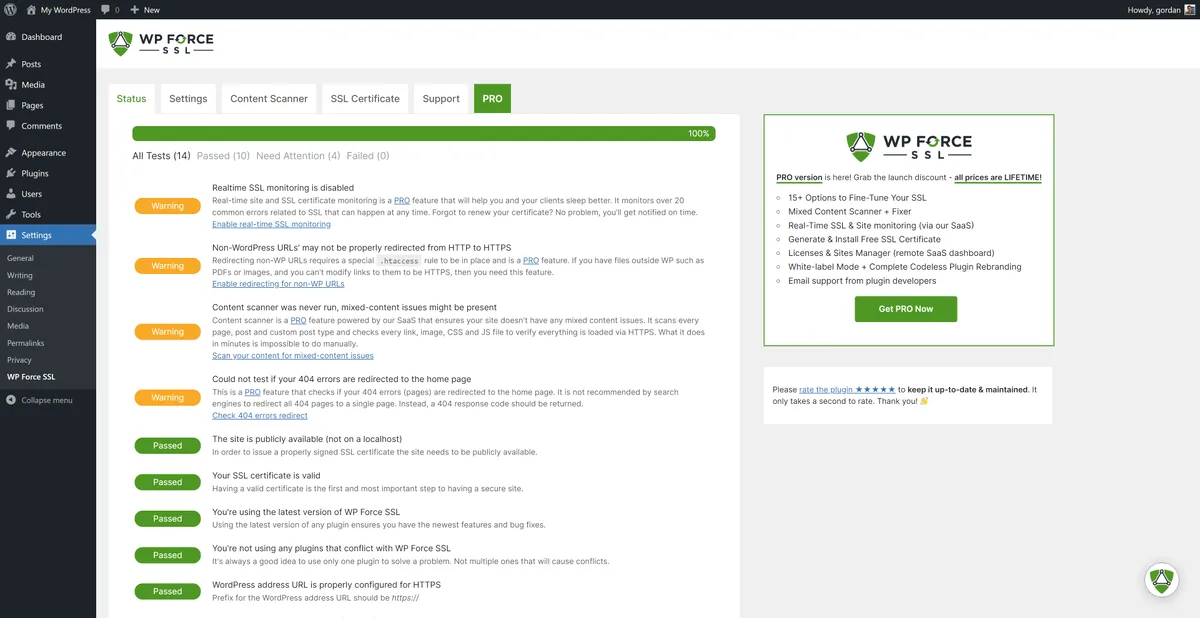Switch to the Status tab
The image size is (1200, 618).
(x=131, y=99)
